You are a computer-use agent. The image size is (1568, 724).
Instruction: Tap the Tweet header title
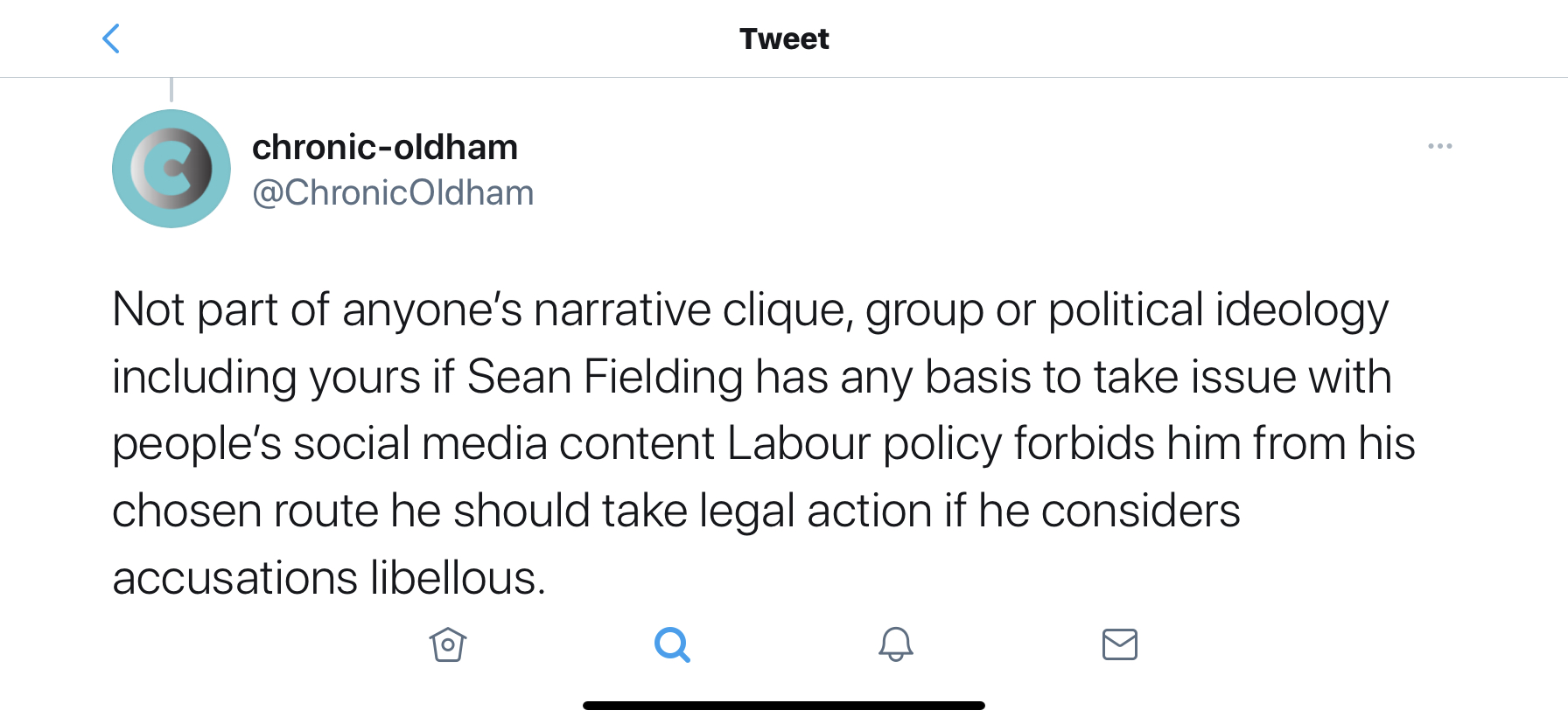coord(784,38)
